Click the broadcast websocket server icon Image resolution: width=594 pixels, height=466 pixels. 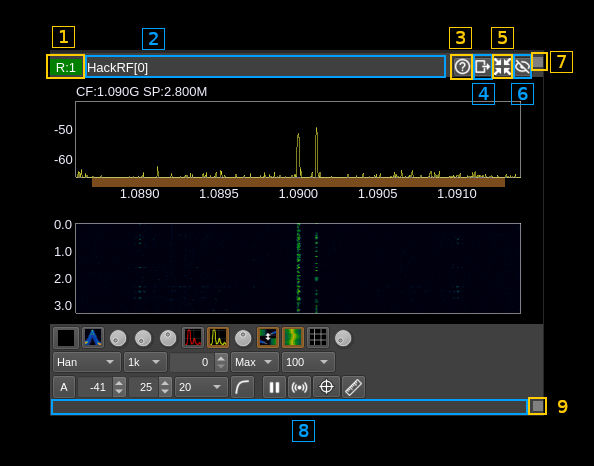click(x=299, y=387)
